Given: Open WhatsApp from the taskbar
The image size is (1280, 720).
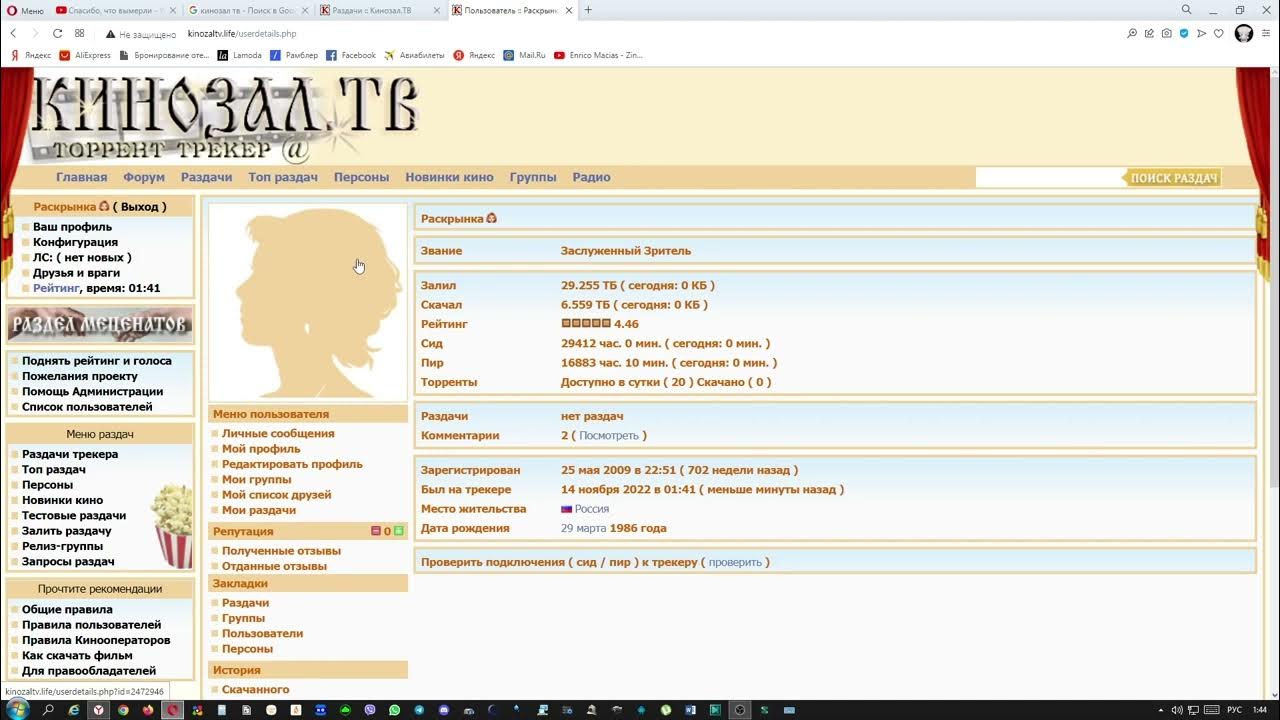Looking at the screenshot, I should [395, 710].
